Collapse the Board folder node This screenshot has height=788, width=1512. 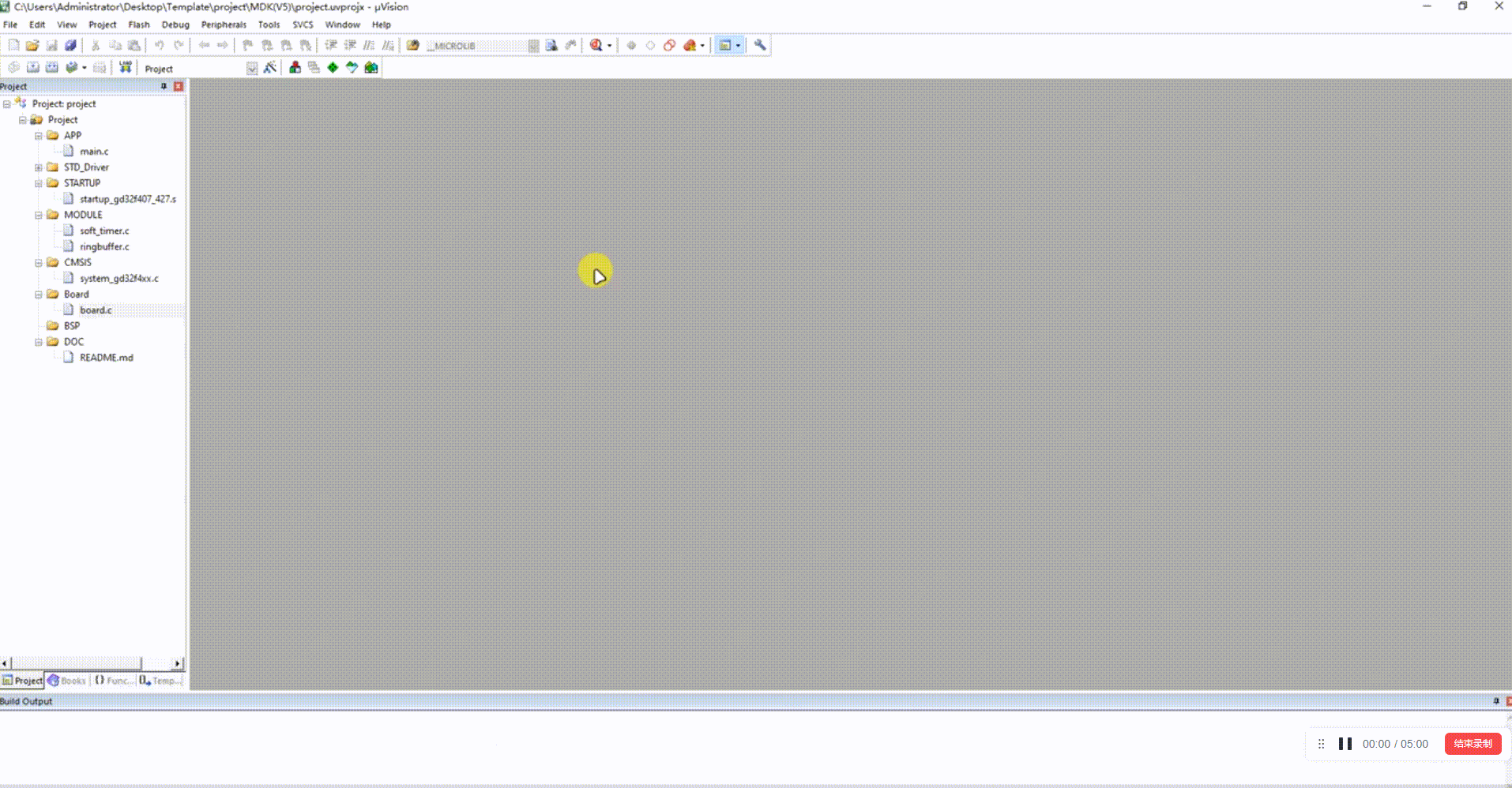click(38, 295)
